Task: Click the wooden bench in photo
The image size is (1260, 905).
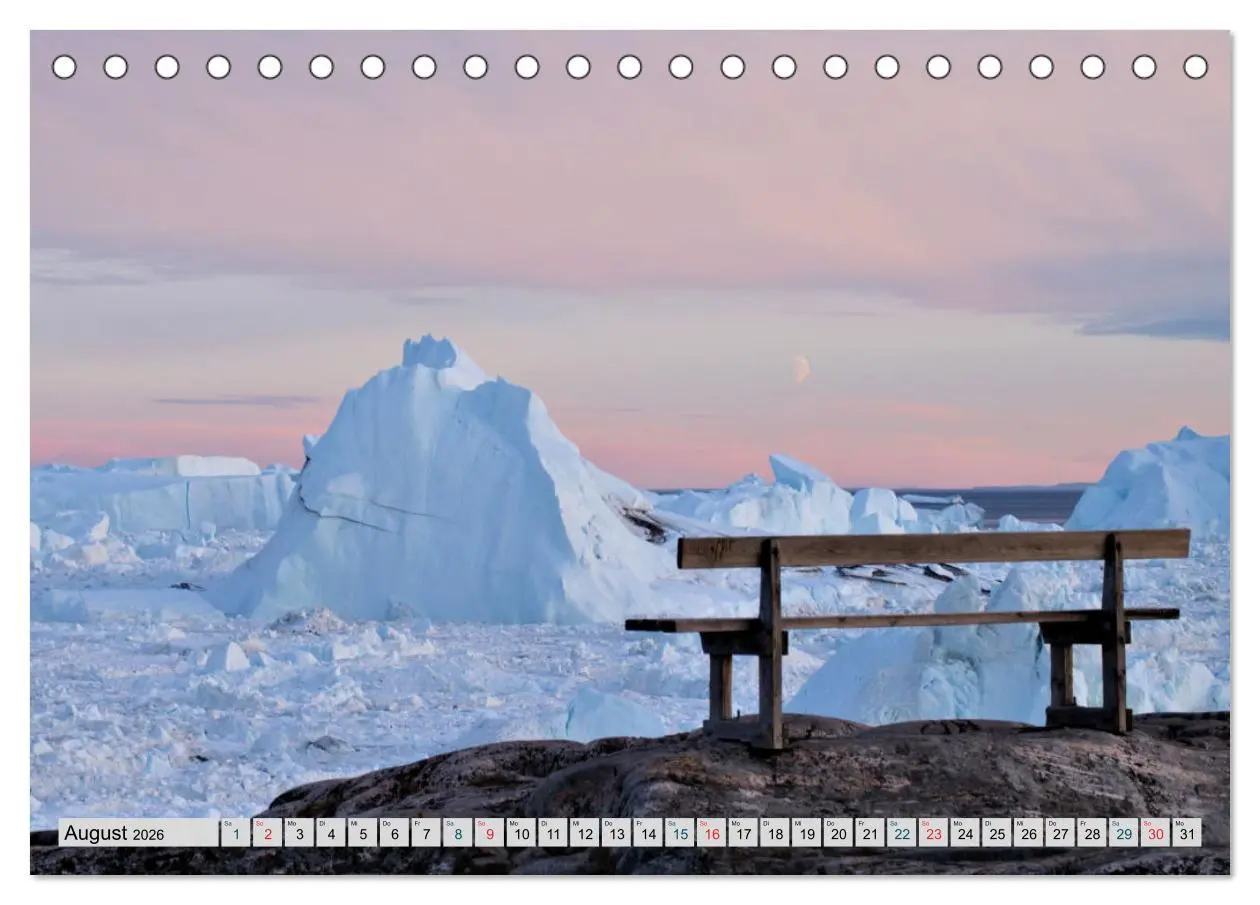Action: tap(908, 637)
